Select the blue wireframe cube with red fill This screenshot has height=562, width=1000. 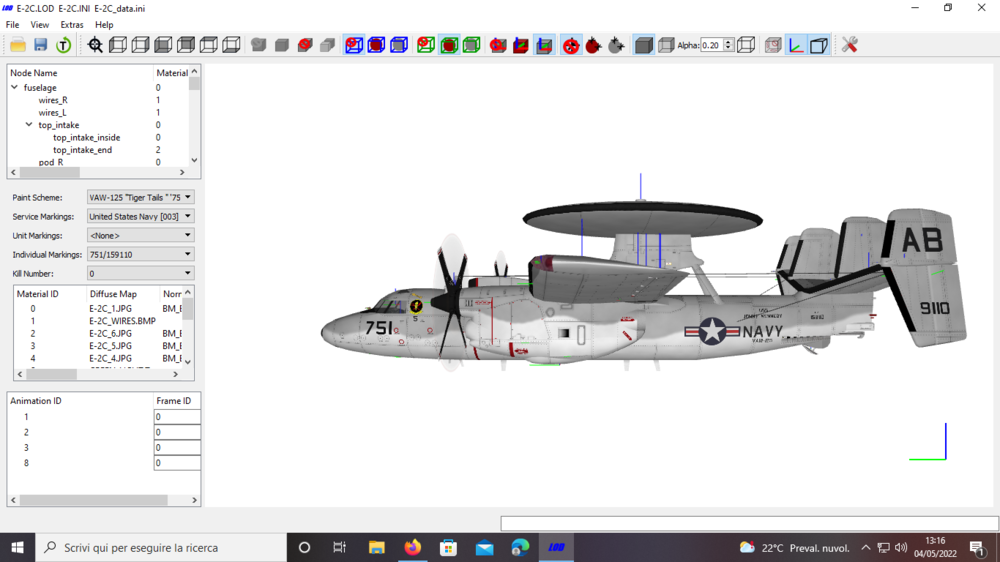tap(376, 45)
